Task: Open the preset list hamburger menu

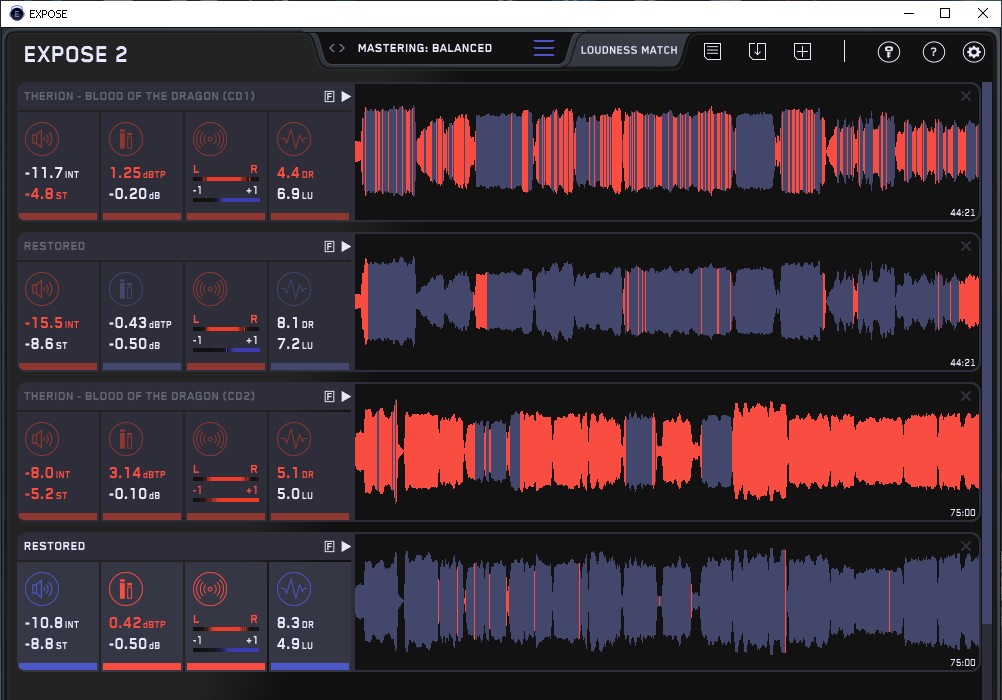Action: 544,49
